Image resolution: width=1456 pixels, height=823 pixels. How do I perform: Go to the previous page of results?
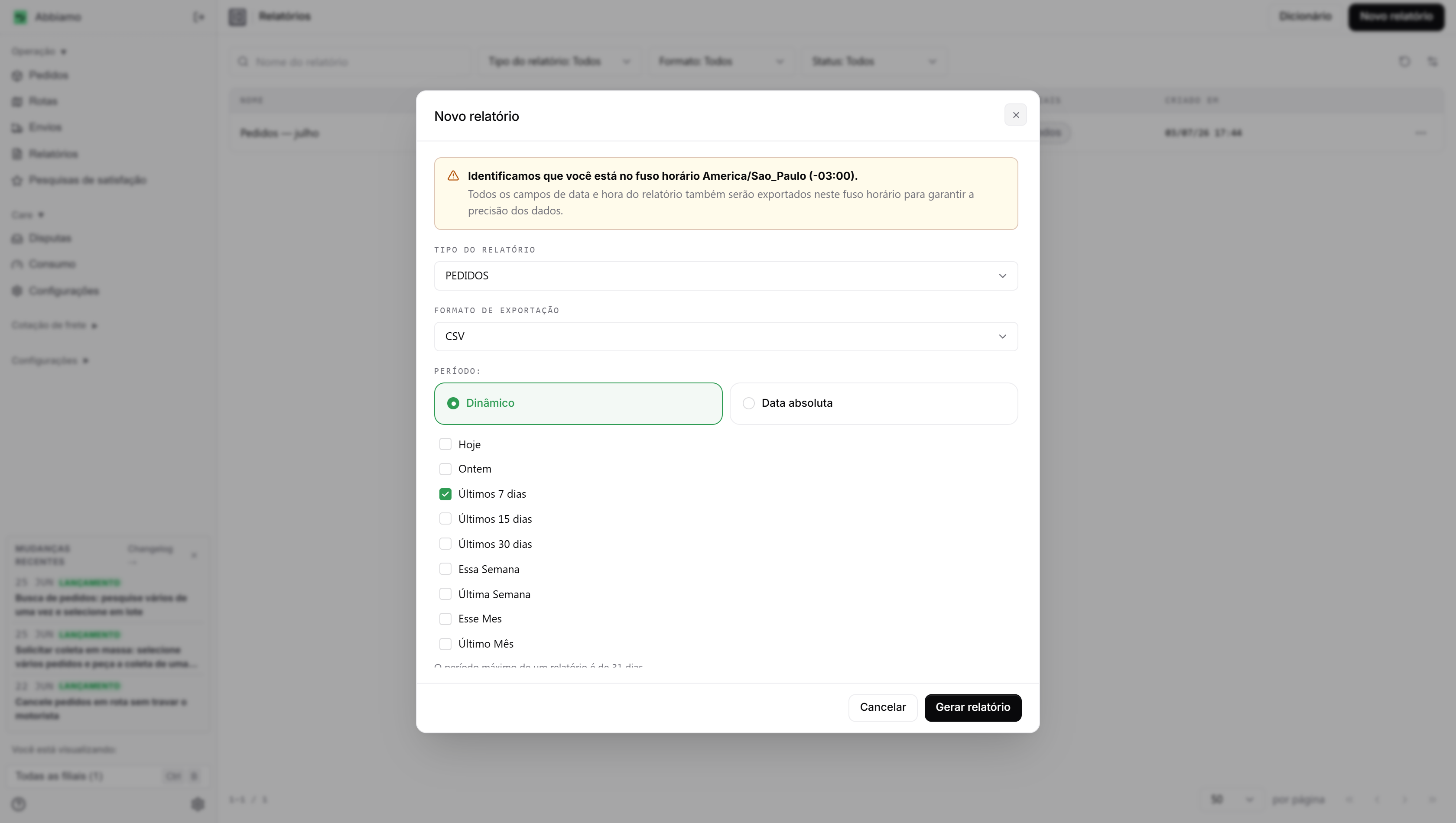point(1377,800)
